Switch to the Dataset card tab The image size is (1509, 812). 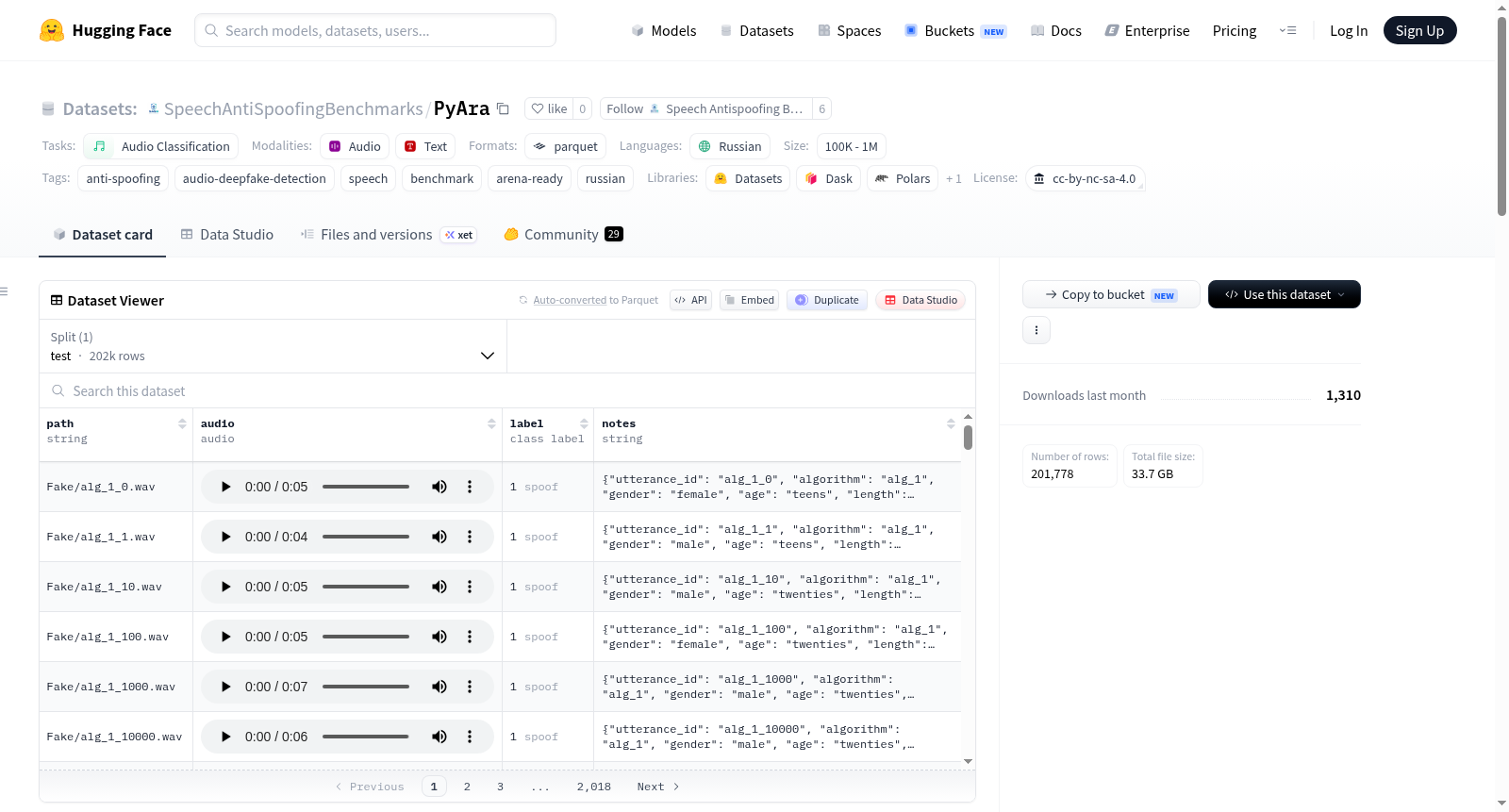point(103,235)
